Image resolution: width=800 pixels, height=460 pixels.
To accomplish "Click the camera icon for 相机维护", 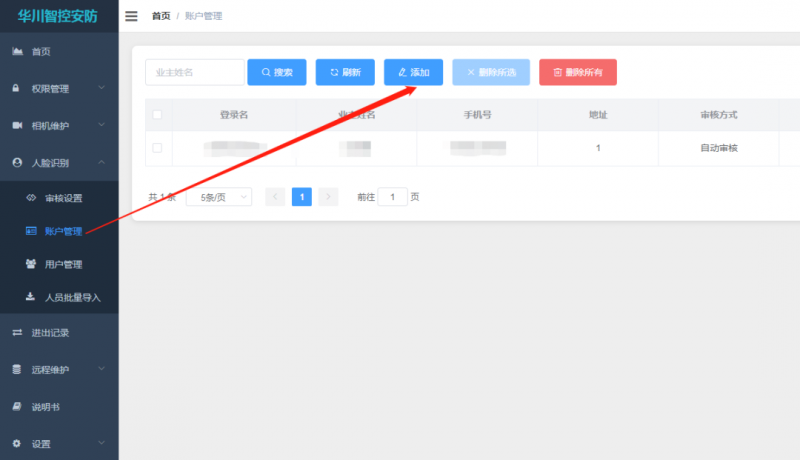I will tap(17, 125).
